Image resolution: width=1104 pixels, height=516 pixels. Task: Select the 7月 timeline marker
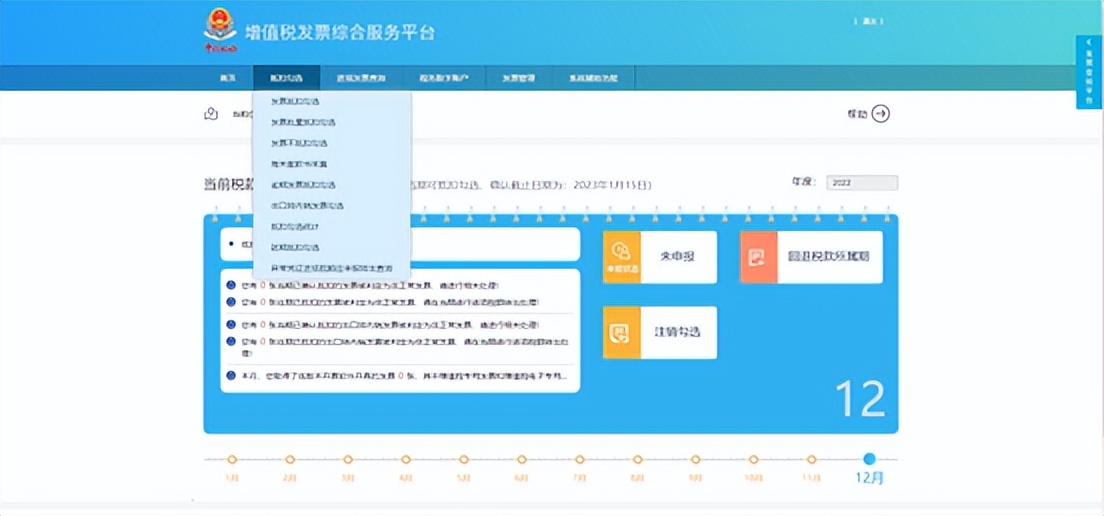pos(579,460)
